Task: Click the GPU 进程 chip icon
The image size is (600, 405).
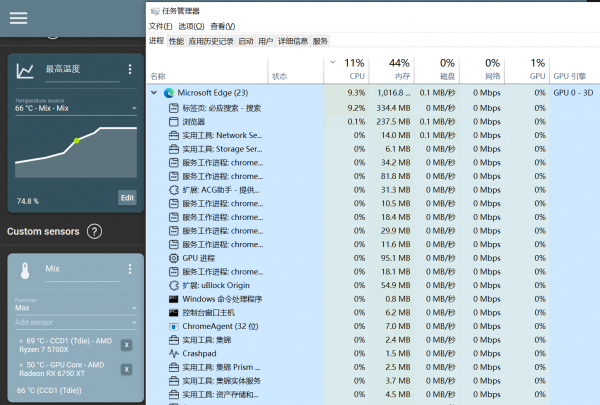Action: click(x=174, y=258)
